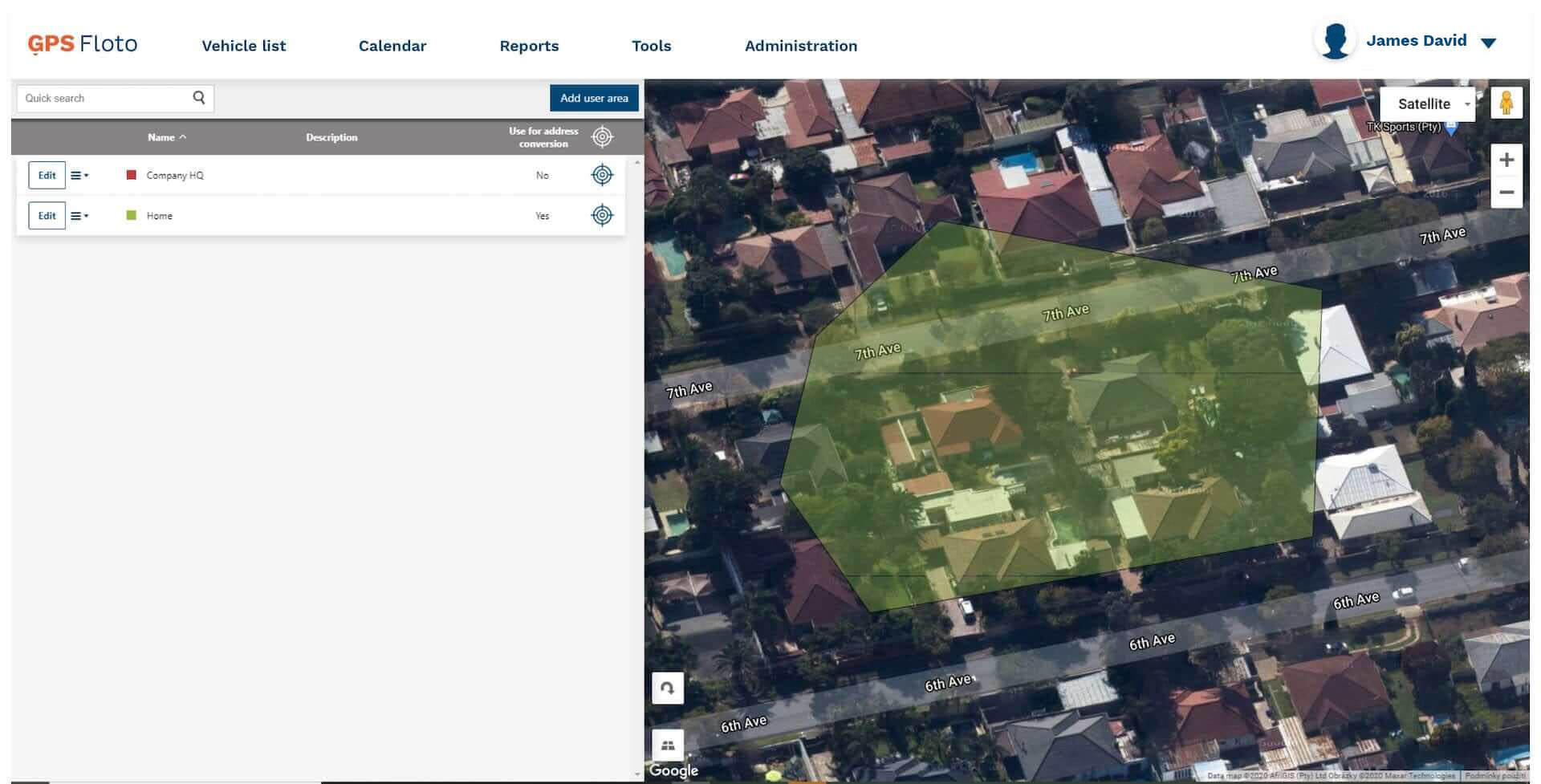Screen dimensions: 1541x784
Task: Open the Satellite map type dropdown
Action: click(x=1427, y=104)
